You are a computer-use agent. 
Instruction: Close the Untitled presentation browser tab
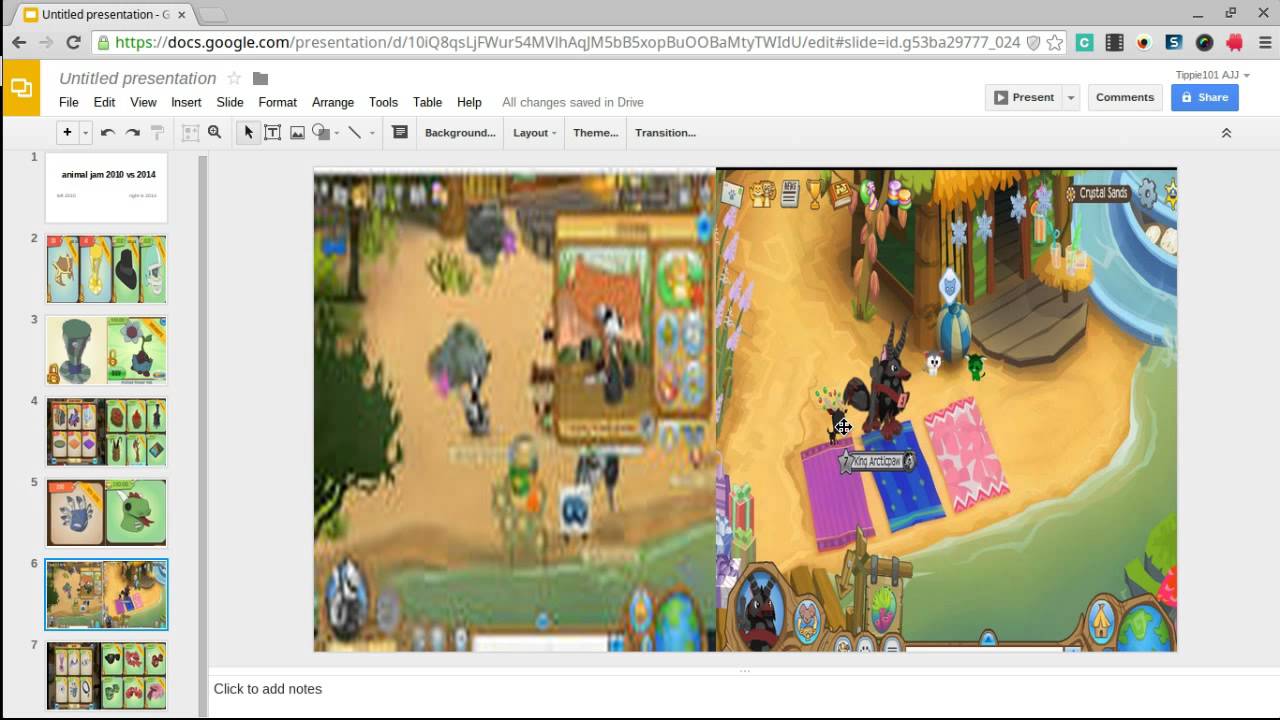(181, 14)
